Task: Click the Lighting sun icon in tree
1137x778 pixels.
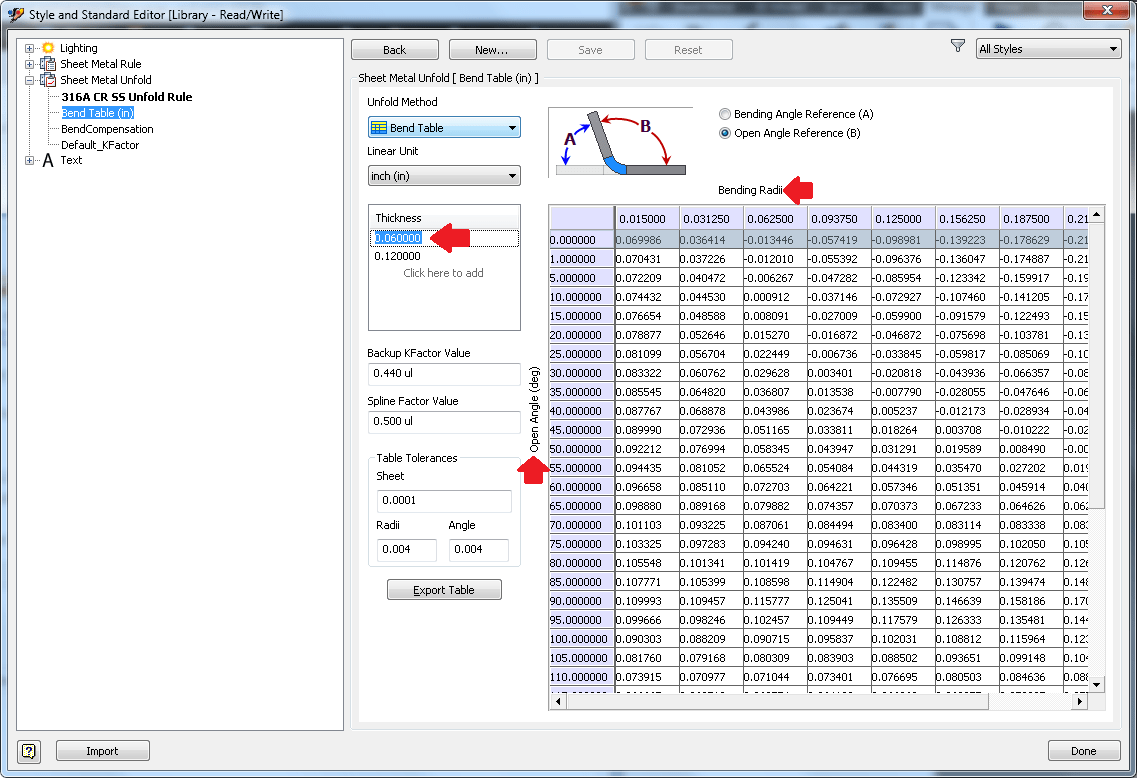Action: 48,48
